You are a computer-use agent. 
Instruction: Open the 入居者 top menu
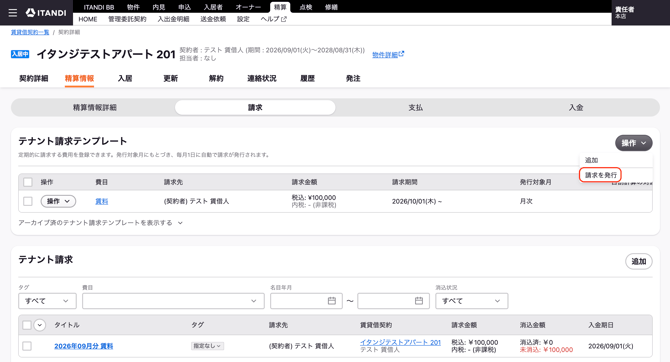[213, 7]
